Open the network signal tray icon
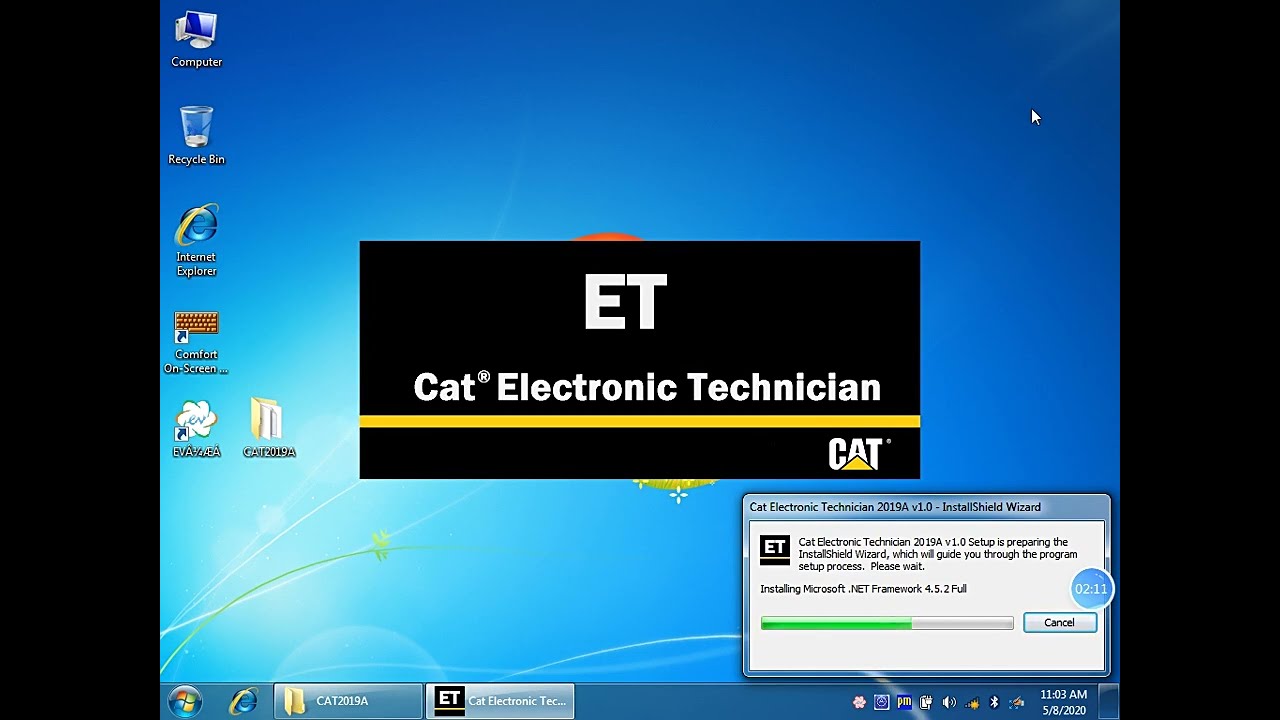1280x720 pixels. tap(972, 702)
